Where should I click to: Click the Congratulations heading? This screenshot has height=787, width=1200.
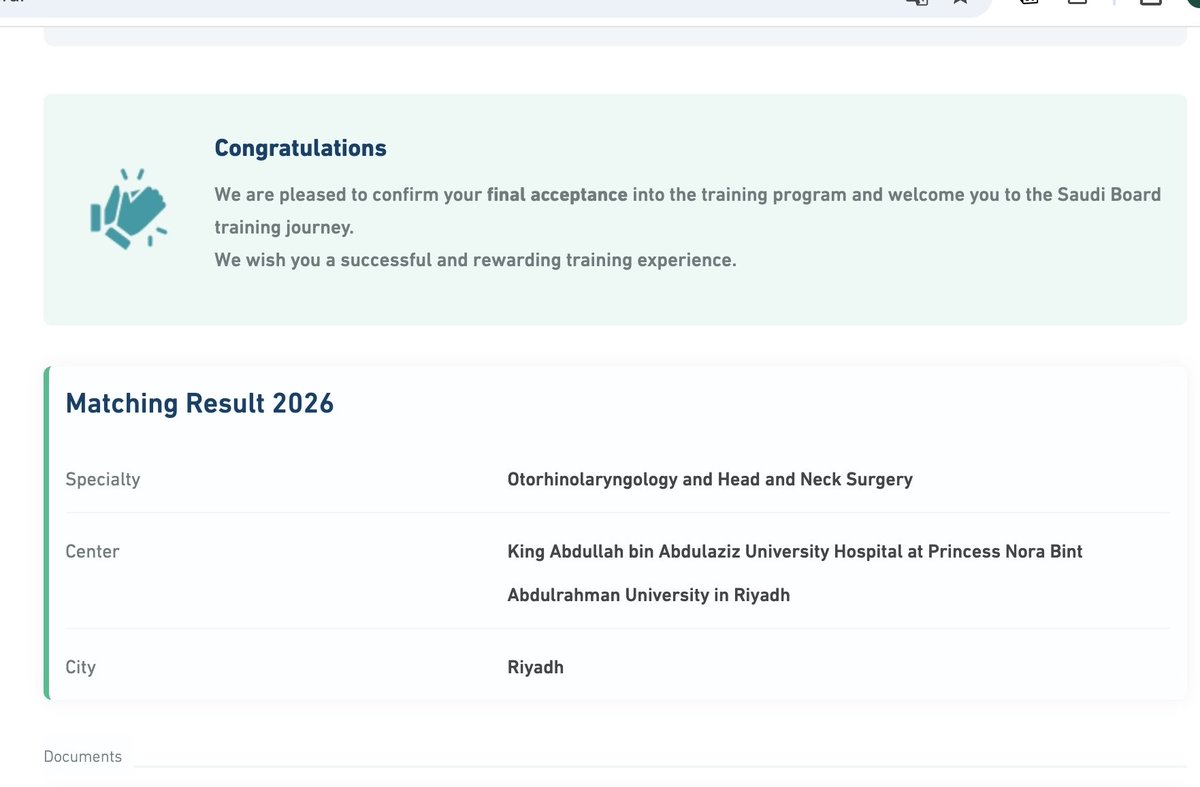300,148
